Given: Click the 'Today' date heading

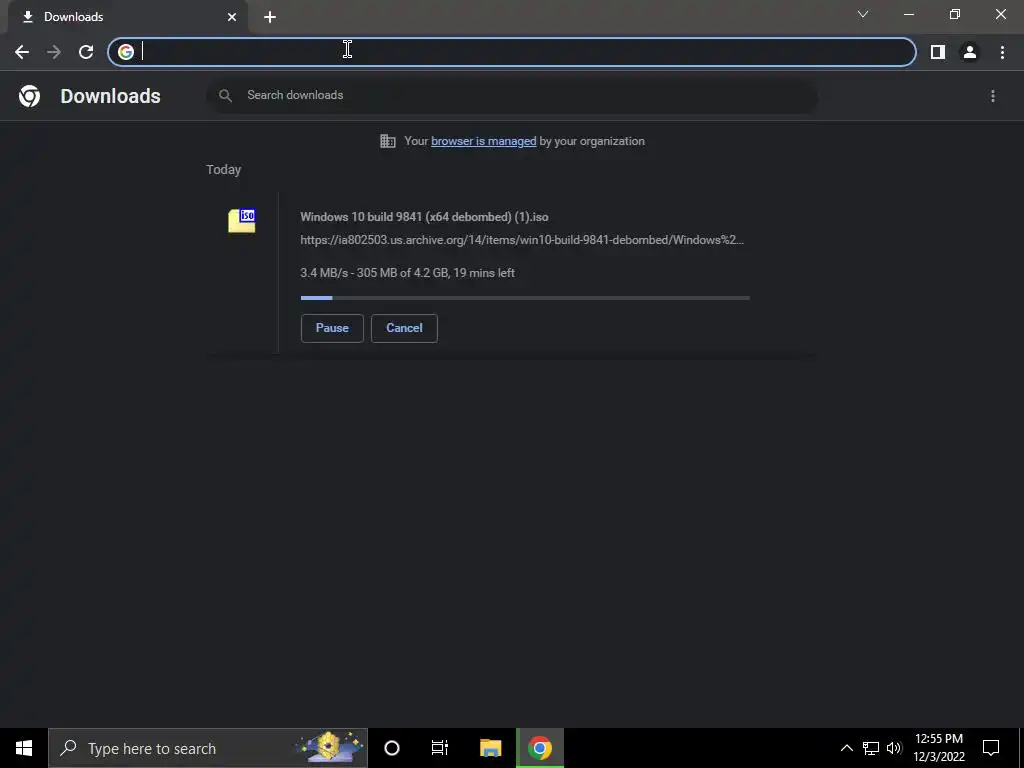Looking at the screenshot, I should tap(223, 170).
